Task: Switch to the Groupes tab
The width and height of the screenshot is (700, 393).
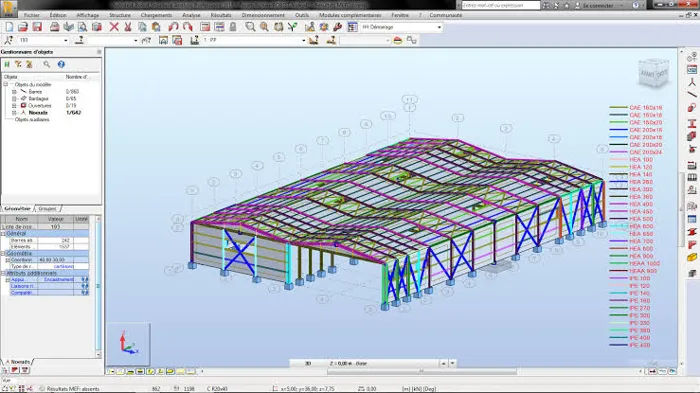Action: (x=47, y=209)
